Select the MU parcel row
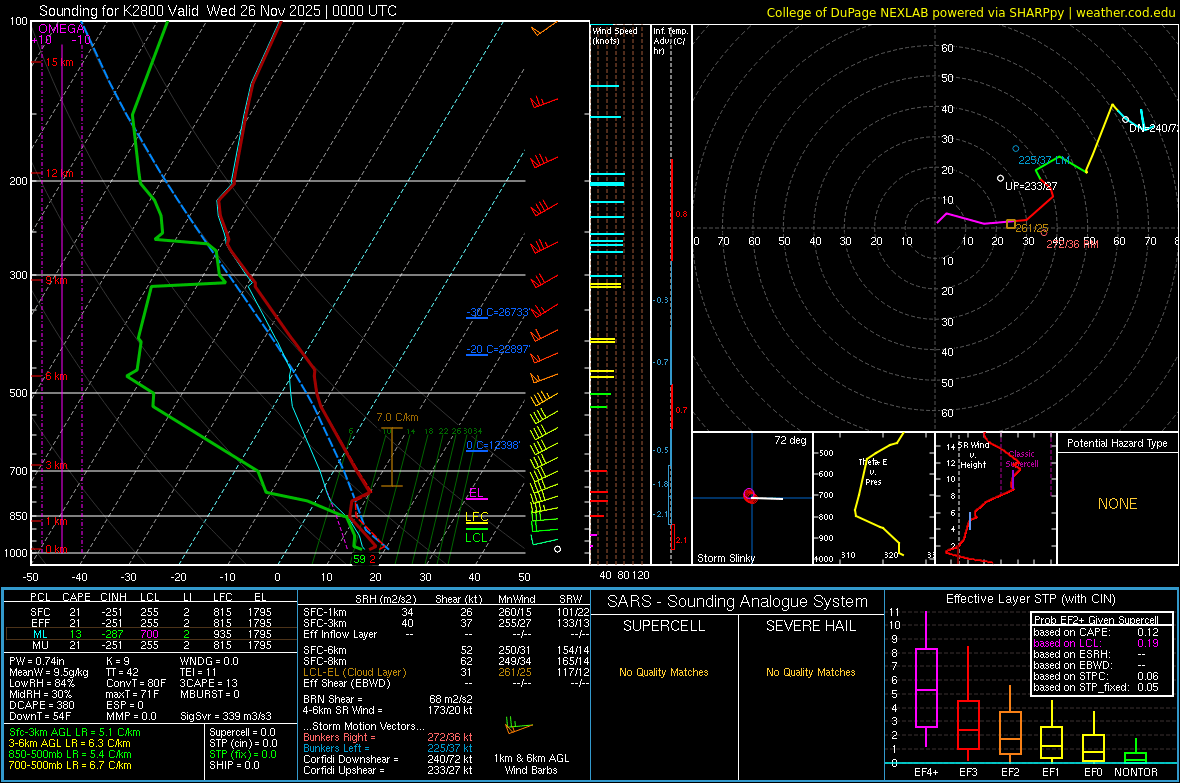The image size is (1180, 783). point(151,645)
